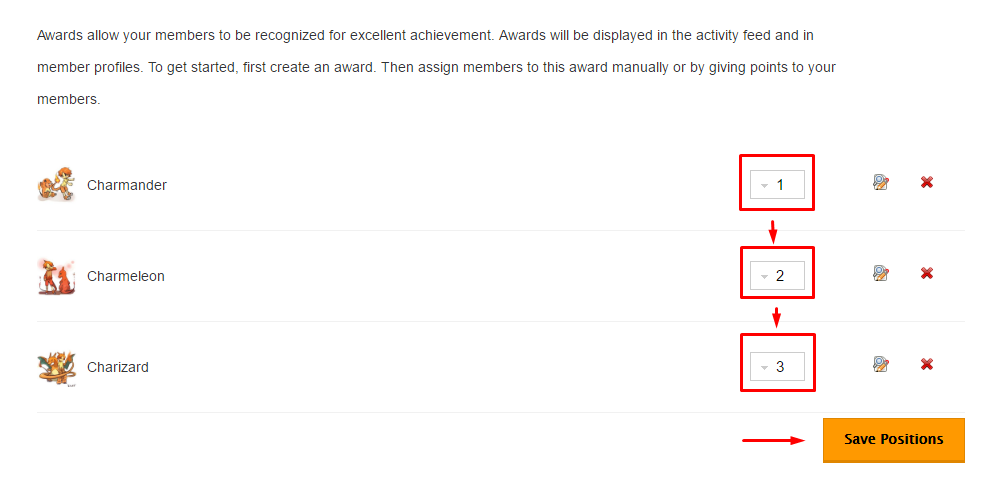Click the Charizard award name
The height and width of the screenshot is (480, 992).
[118, 367]
